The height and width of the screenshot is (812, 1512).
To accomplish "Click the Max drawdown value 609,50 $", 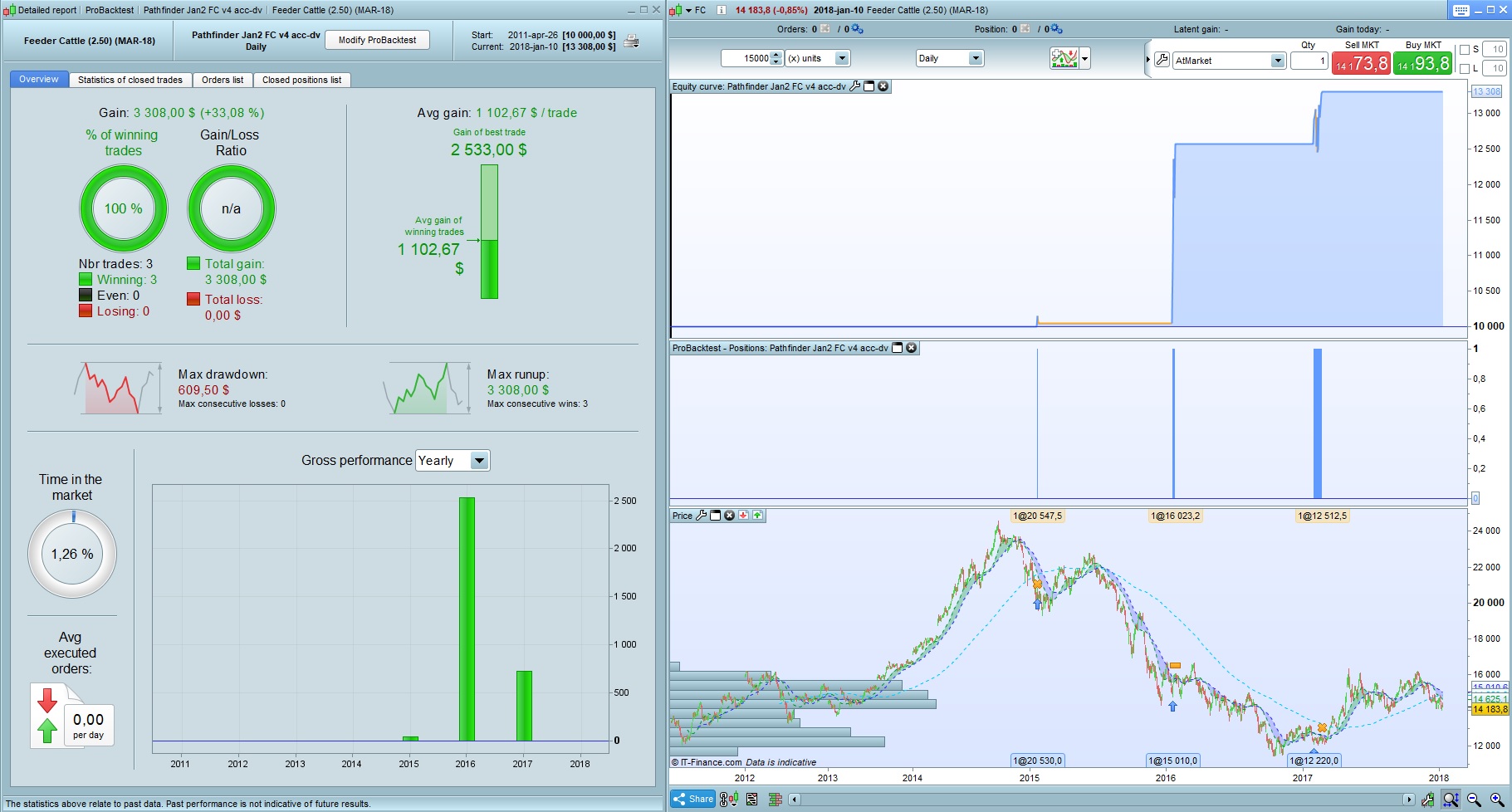I will (204, 390).
